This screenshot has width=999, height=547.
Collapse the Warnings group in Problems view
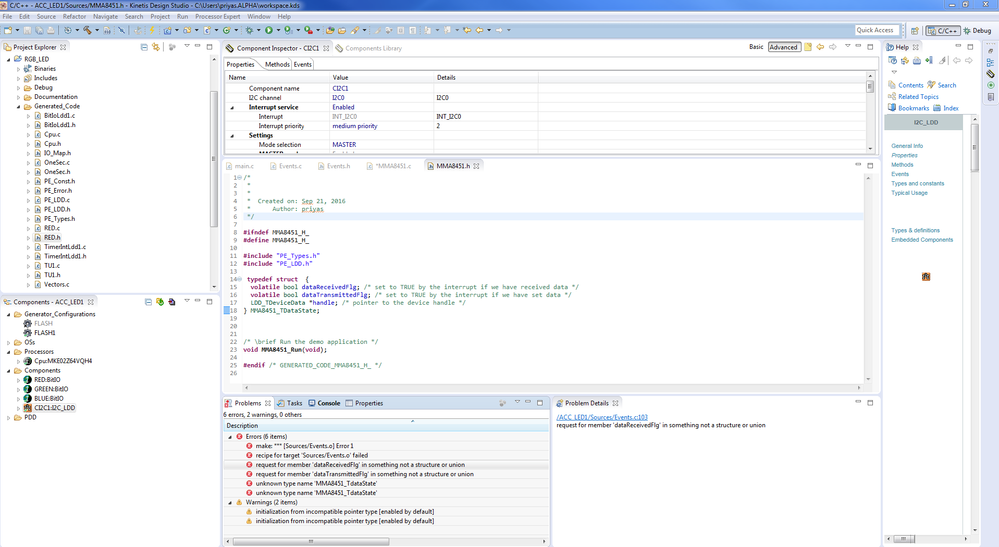(230, 502)
